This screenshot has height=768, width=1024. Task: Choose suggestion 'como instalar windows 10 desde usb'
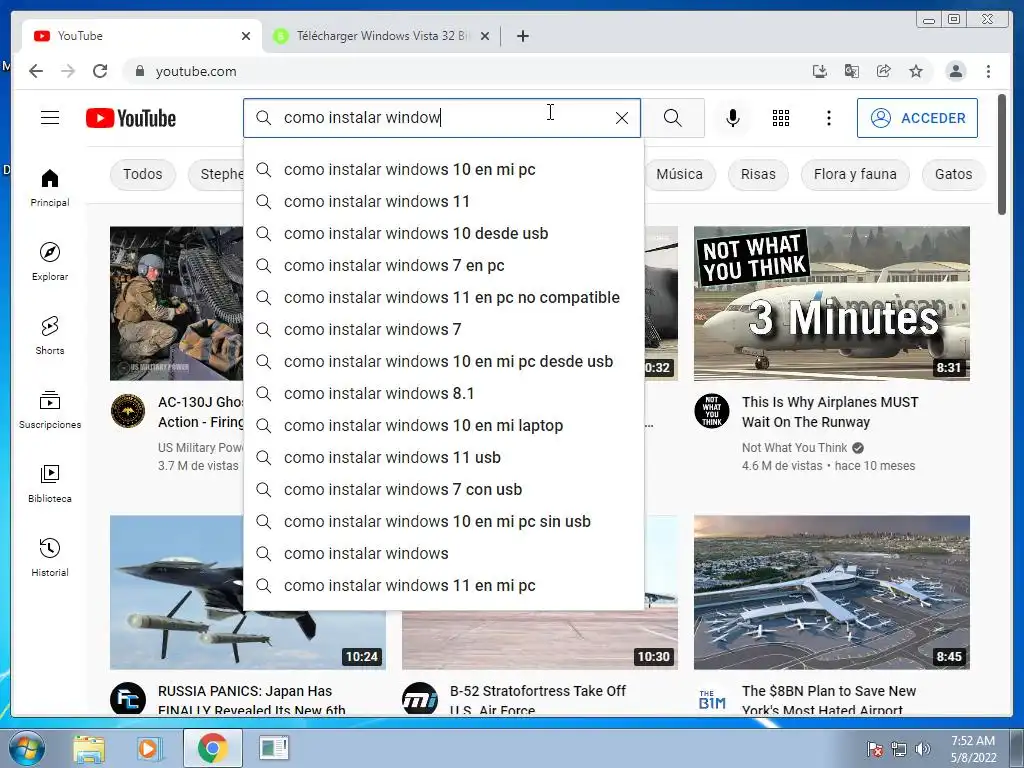[443, 234]
